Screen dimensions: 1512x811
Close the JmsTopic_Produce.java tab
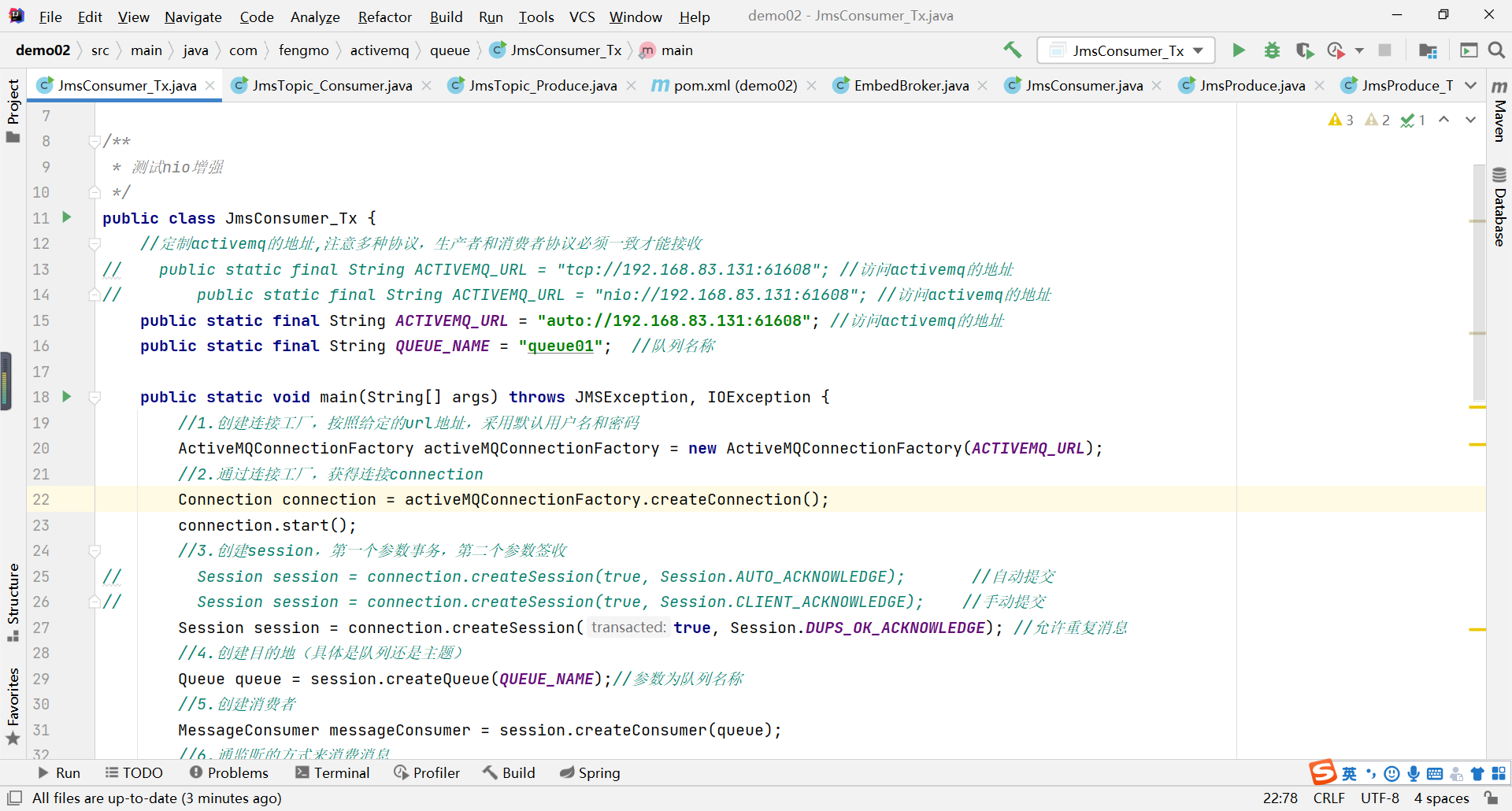631,85
